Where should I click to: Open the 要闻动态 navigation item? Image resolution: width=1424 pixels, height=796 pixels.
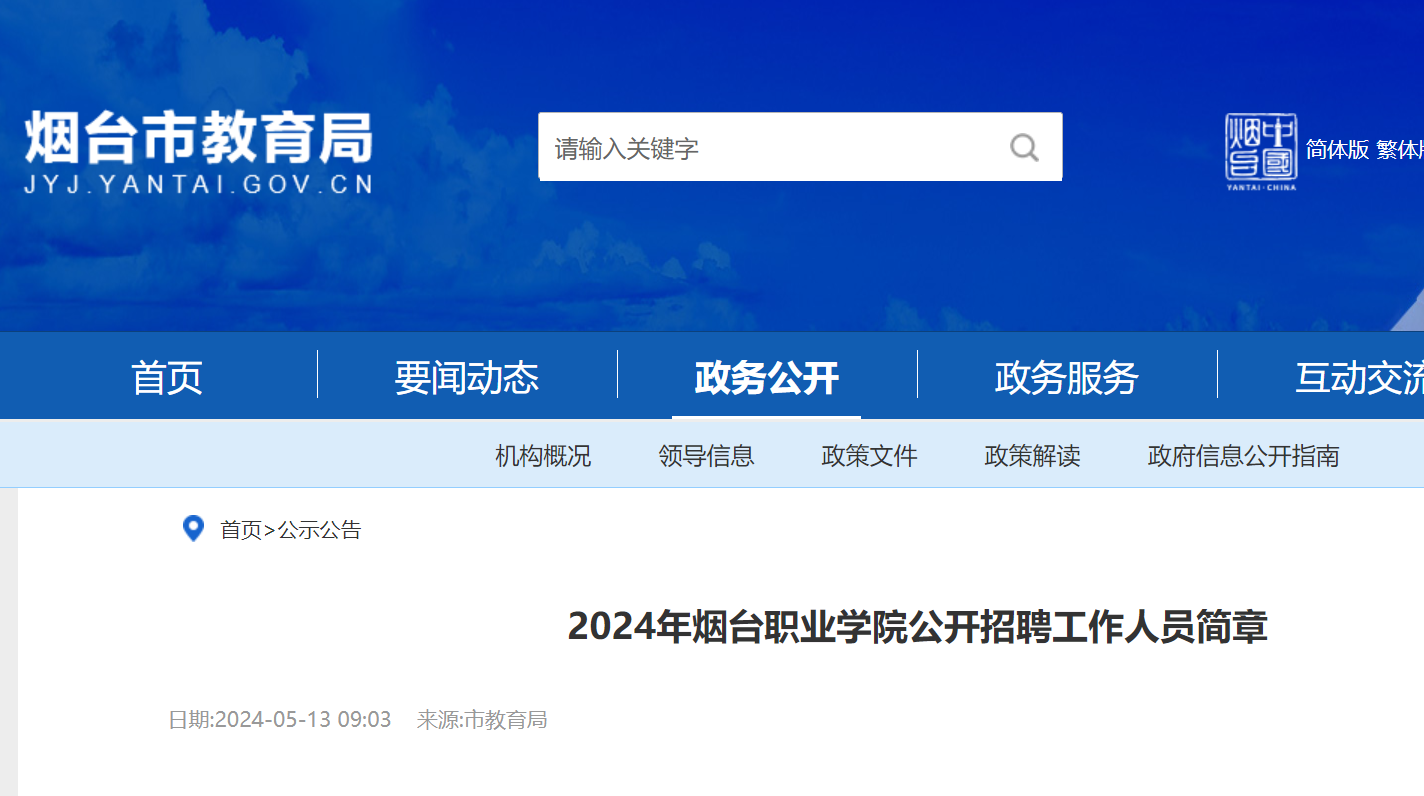click(467, 377)
